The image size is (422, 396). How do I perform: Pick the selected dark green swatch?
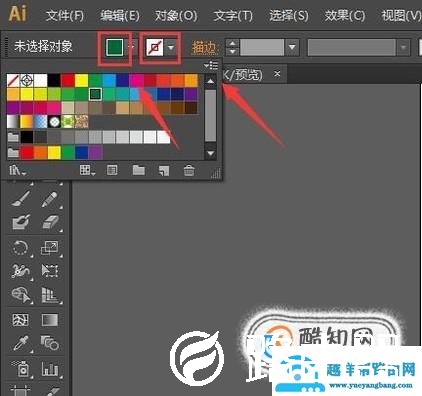click(95, 94)
